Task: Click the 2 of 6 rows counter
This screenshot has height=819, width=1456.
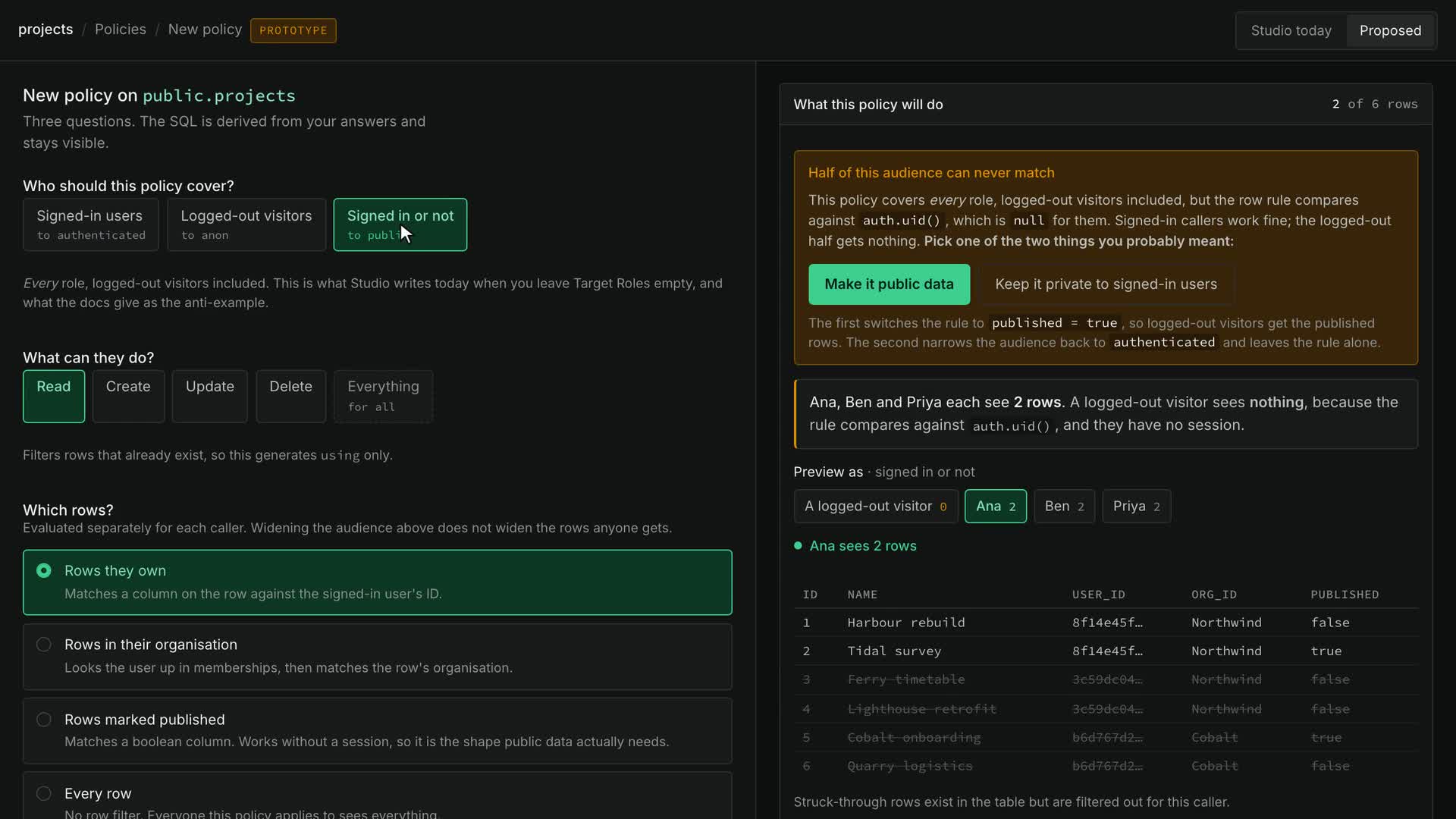Action: [1375, 105]
